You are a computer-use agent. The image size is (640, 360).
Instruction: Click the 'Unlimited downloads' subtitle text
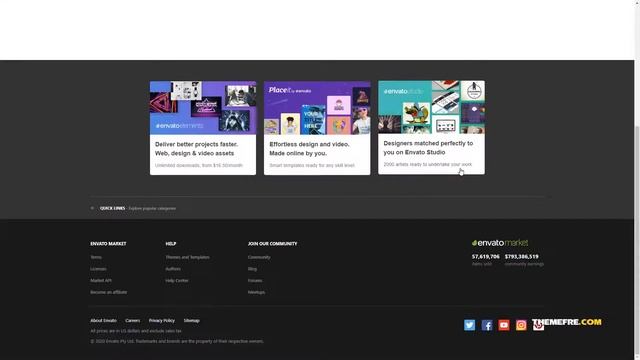coord(199,165)
